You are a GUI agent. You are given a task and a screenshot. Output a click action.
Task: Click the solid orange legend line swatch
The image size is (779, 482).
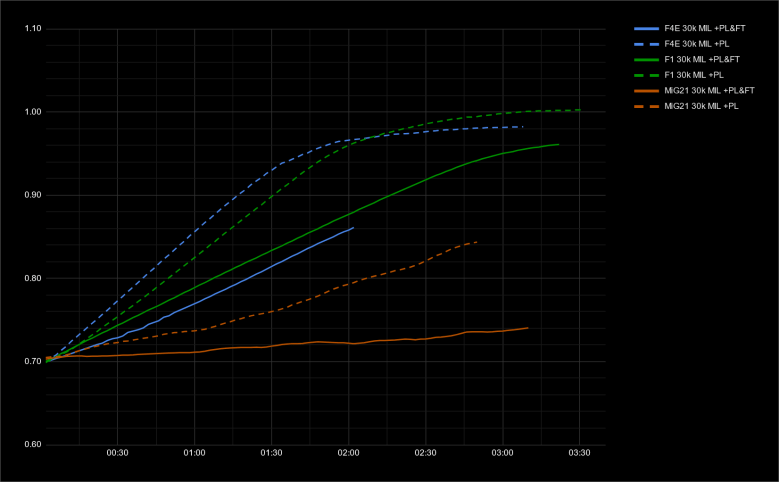pyautogui.click(x=646, y=90)
